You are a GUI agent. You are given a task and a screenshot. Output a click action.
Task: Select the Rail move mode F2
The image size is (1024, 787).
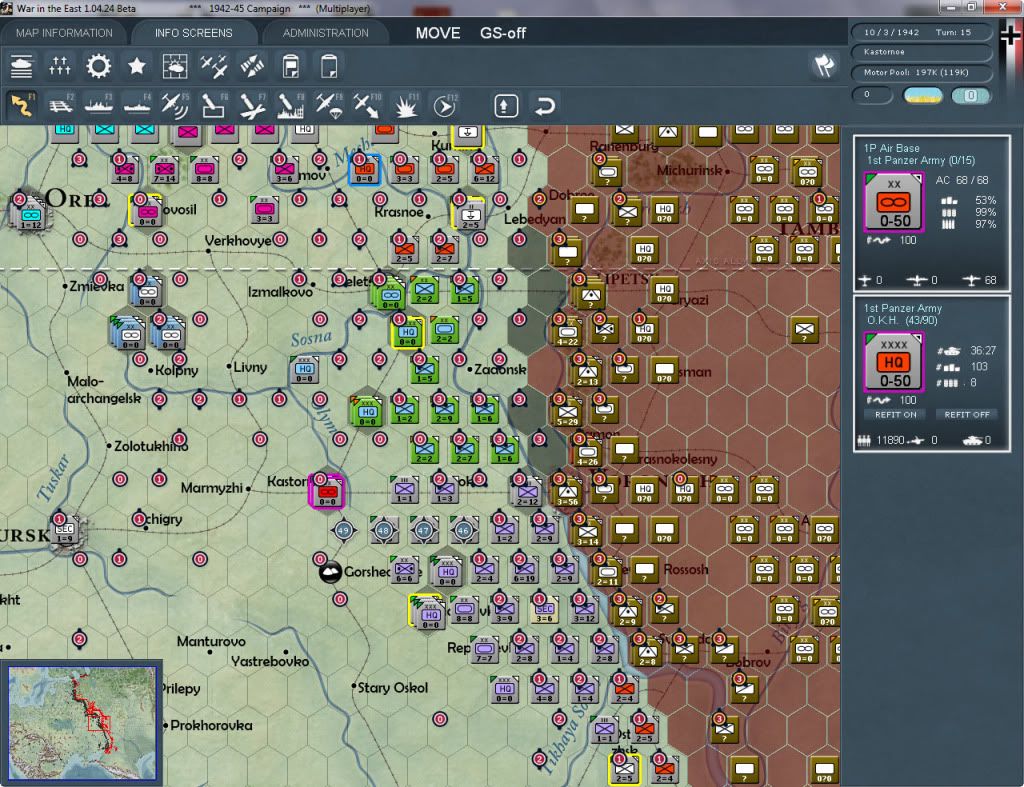[x=61, y=105]
